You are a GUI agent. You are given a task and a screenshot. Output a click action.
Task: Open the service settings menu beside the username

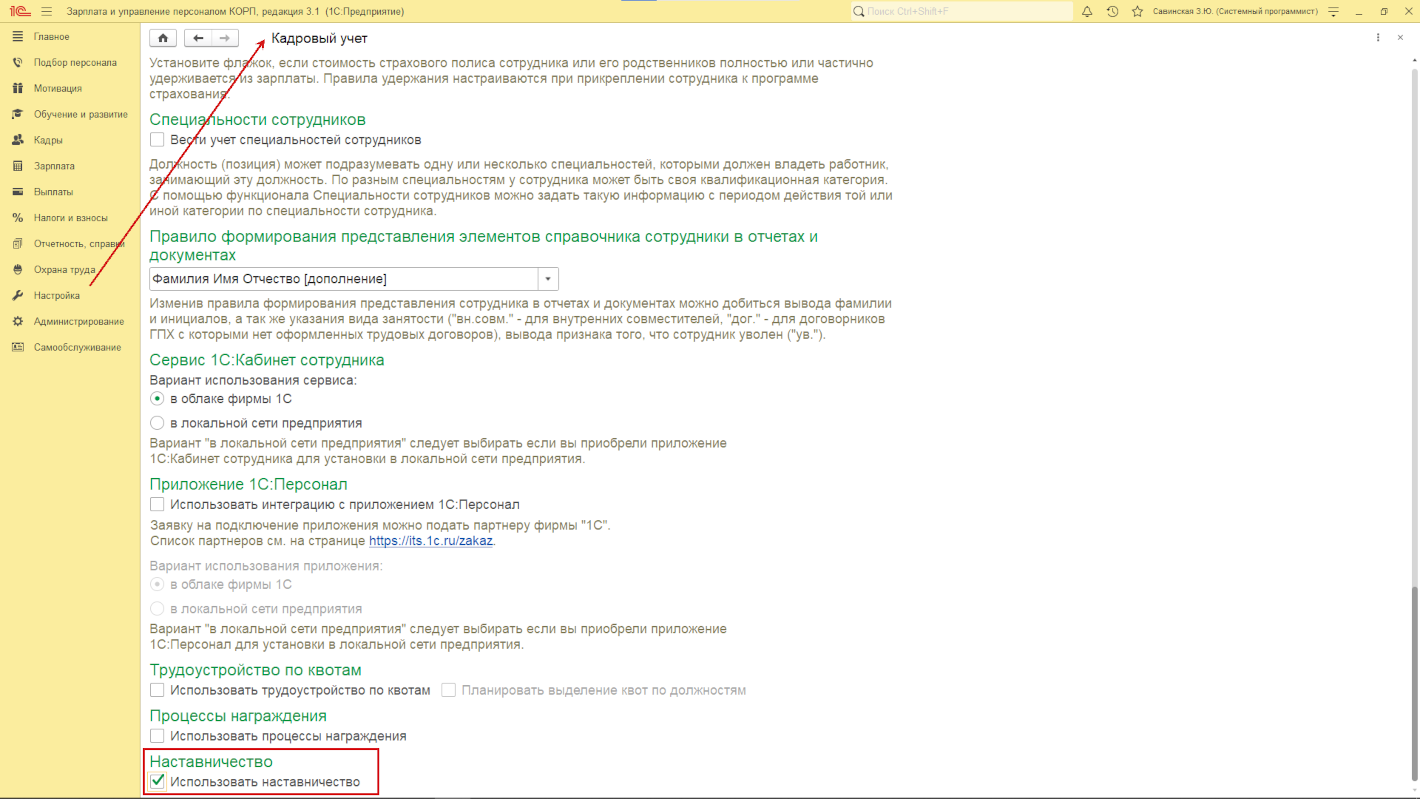tap(1332, 11)
